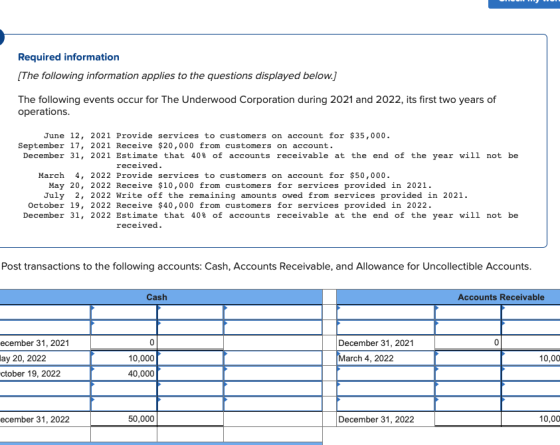The image size is (560, 445).
Task: Open first blank date dropdown in Accounts Receivable
Action: (385, 312)
